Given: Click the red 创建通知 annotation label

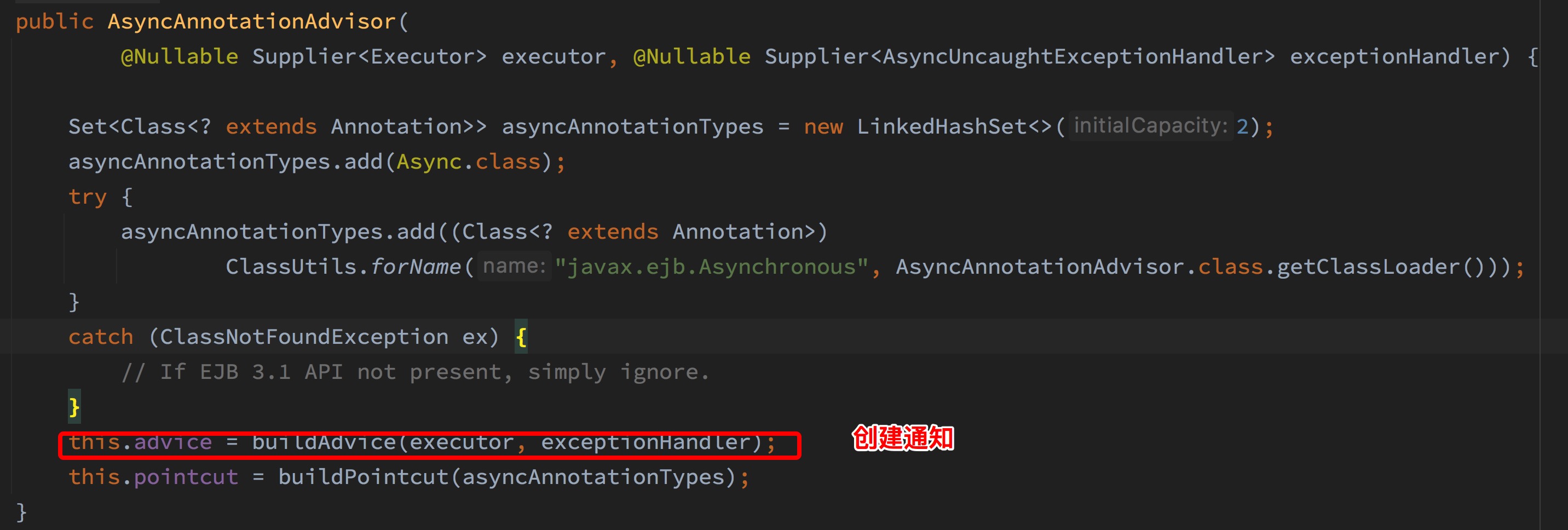Looking at the screenshot, I should pyautogui.click(x=903, y=438).
